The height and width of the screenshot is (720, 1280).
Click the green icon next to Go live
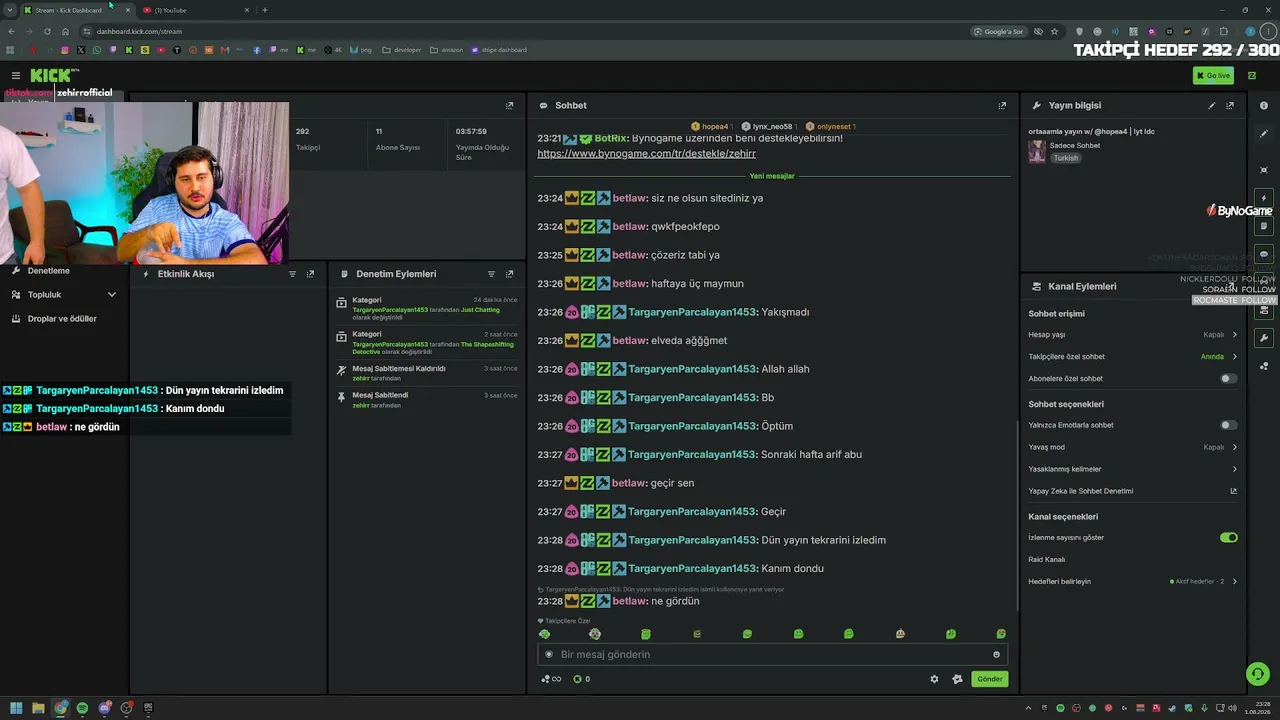1252,75
